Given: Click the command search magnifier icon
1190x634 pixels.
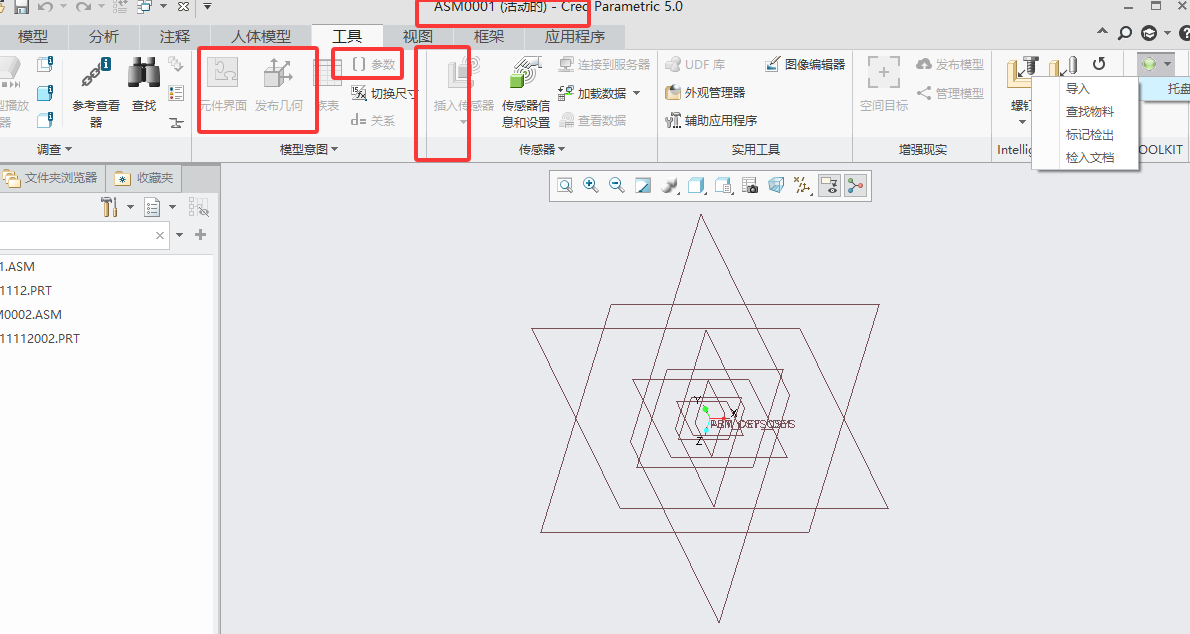Looking at the screenshot, I should (1125, 33).
